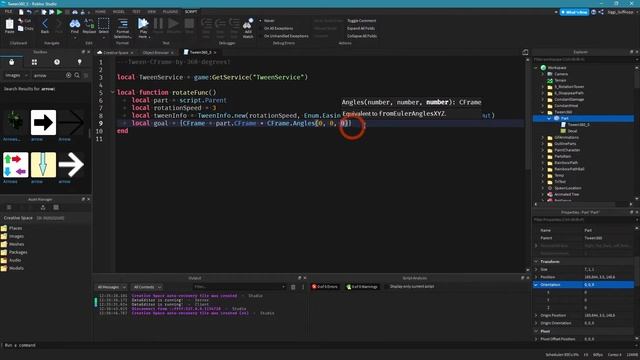Click the Paste clipboard icon

(9, 25)
